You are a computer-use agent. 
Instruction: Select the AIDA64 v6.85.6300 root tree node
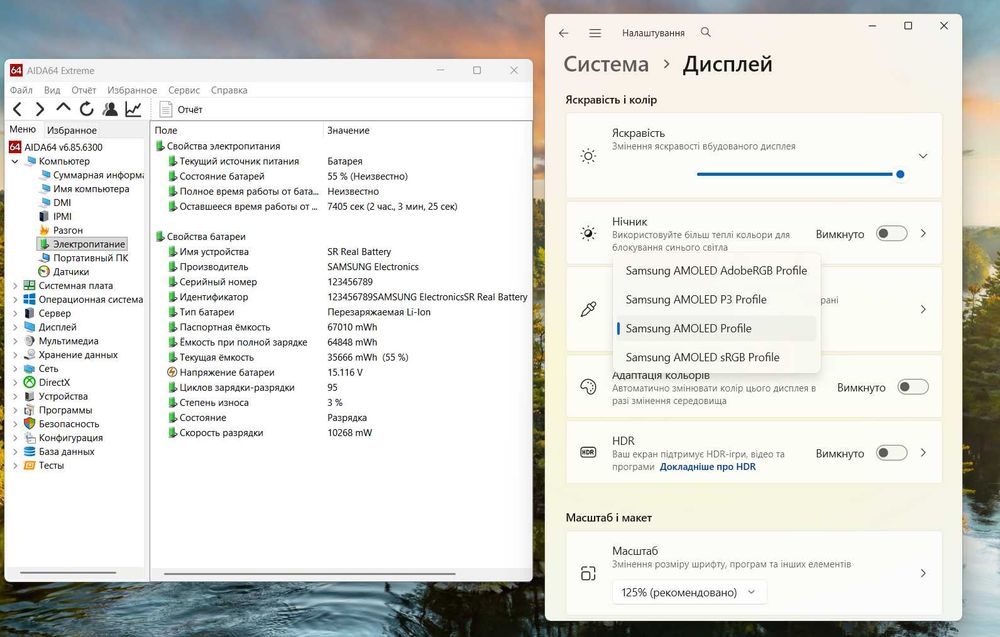click(56, 147)
